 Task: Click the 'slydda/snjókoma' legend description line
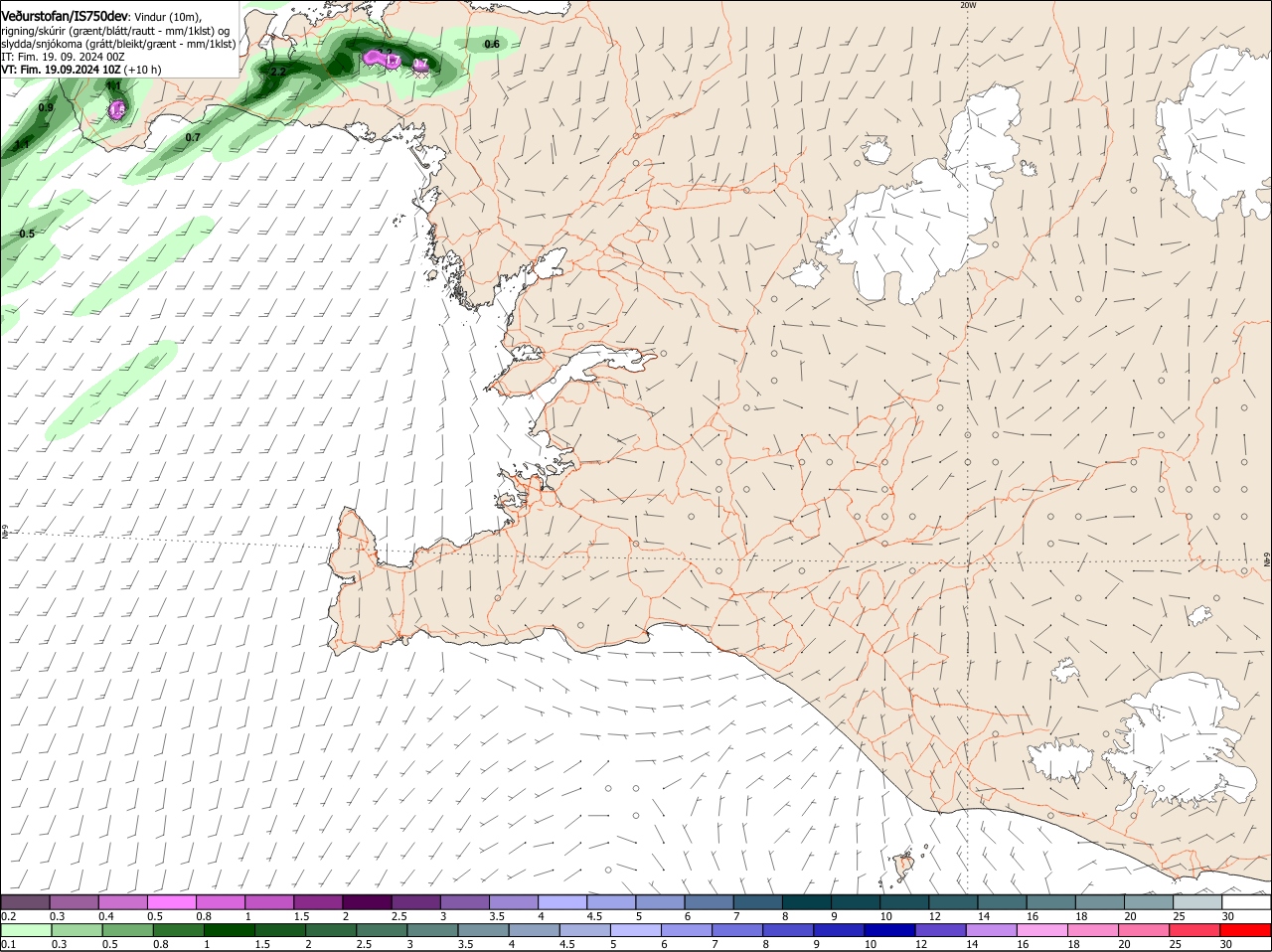click(118, 44)
